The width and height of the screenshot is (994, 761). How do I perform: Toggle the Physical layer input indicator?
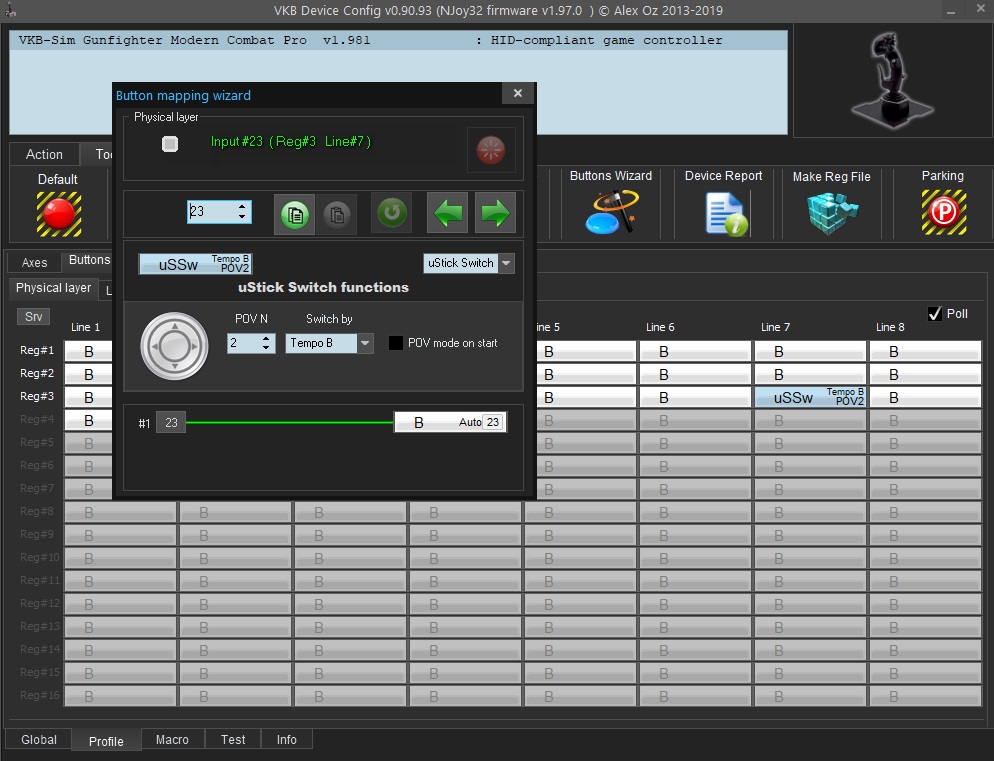pyautogui.click(x=170, y=145)
